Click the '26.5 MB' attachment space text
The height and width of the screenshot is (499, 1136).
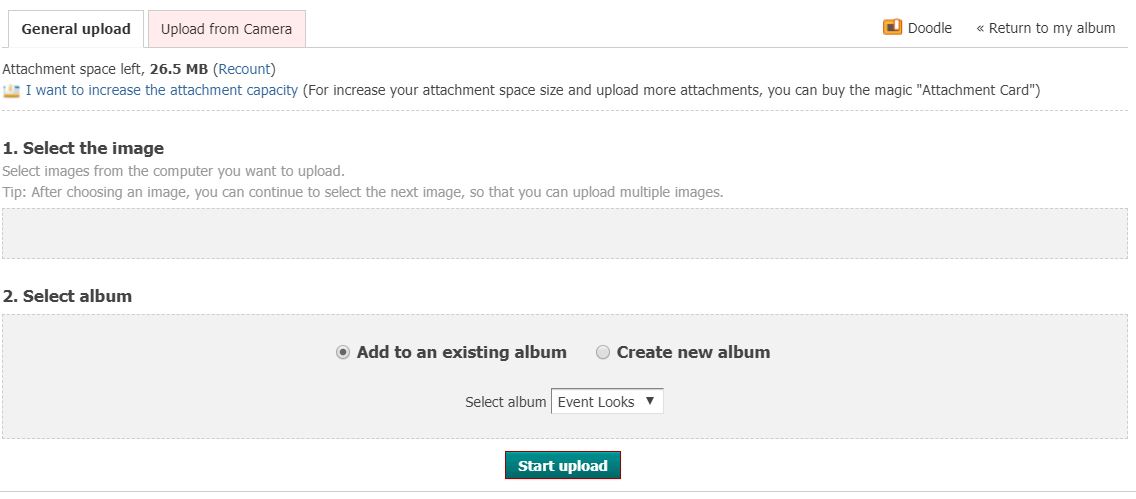click(x=179, y=69)
